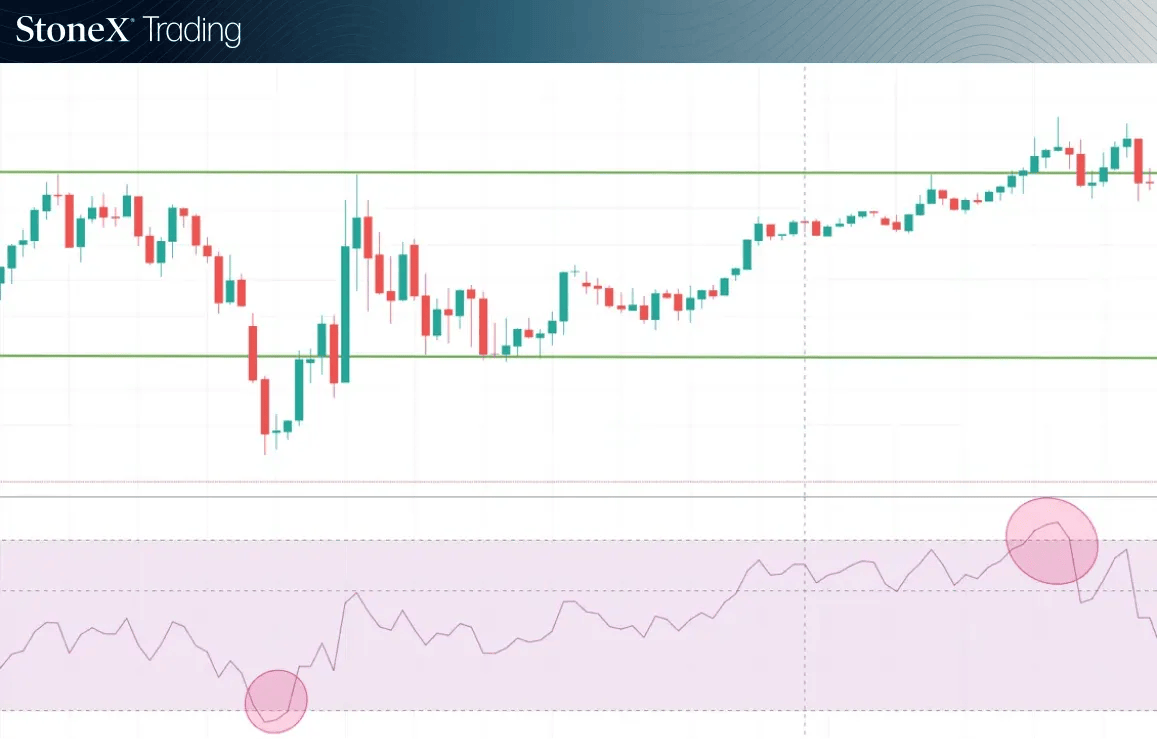Click the vertical dashed crosshair line
Image resolution: width=1157 pixels, height=739 pixels.
[804, 398]
